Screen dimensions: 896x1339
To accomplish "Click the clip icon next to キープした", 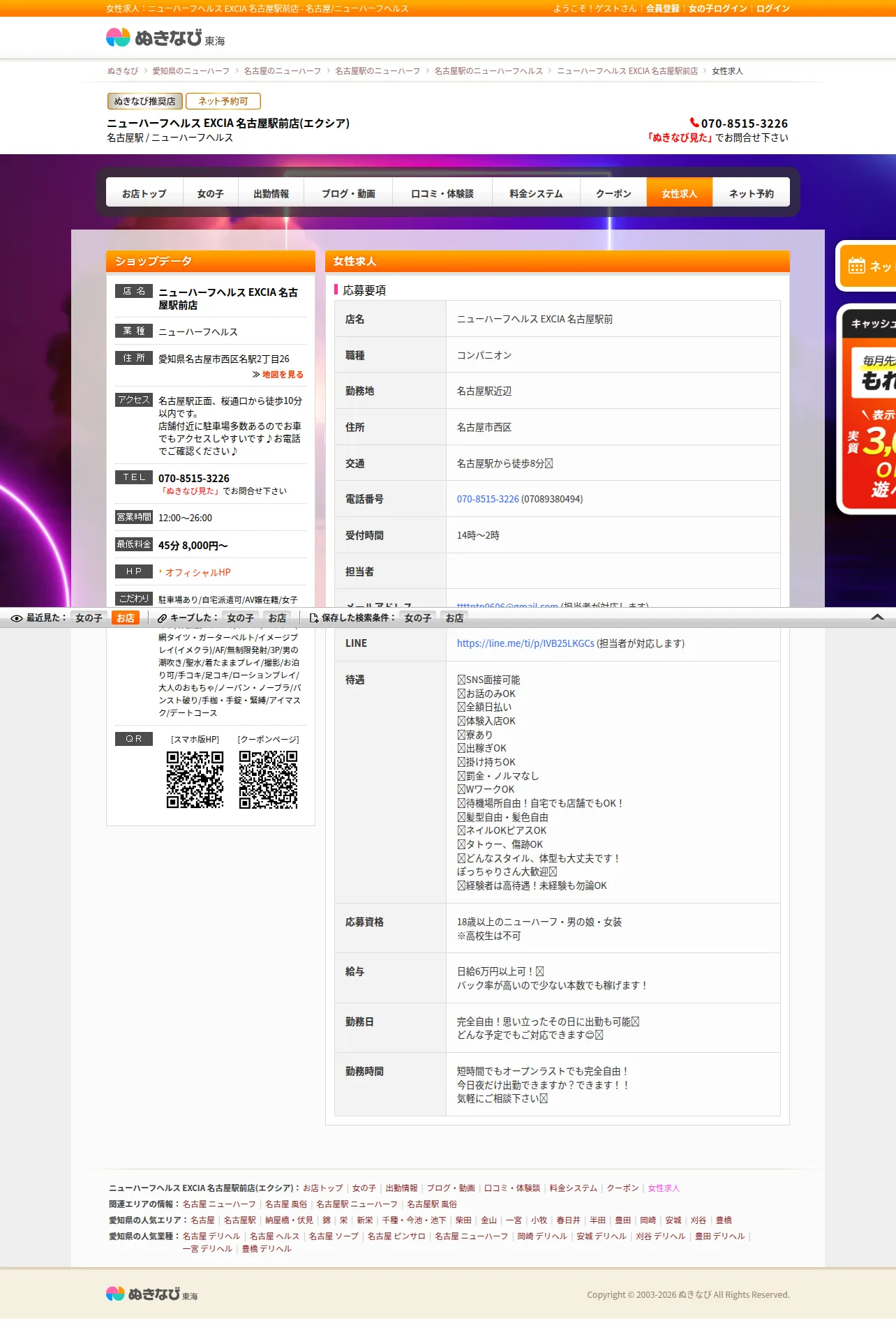I will [x=162, y=618].
